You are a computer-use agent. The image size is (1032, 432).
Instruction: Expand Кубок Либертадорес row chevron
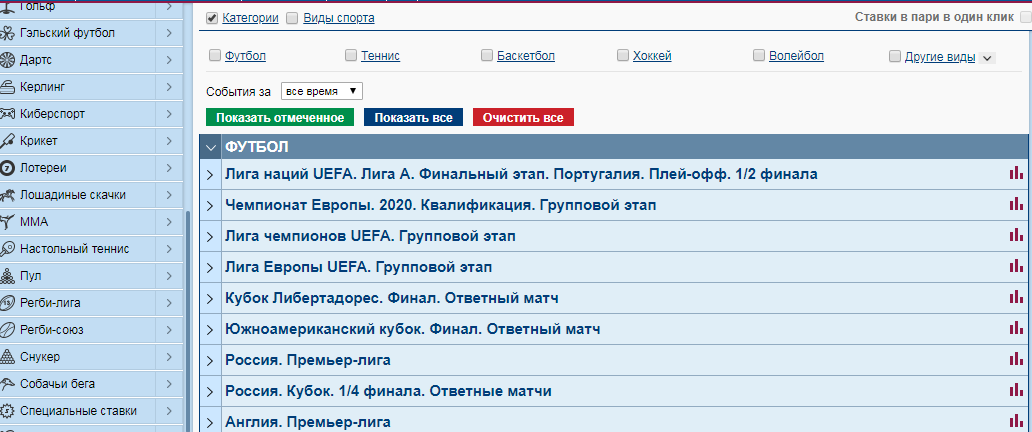[x=211, y=299]
